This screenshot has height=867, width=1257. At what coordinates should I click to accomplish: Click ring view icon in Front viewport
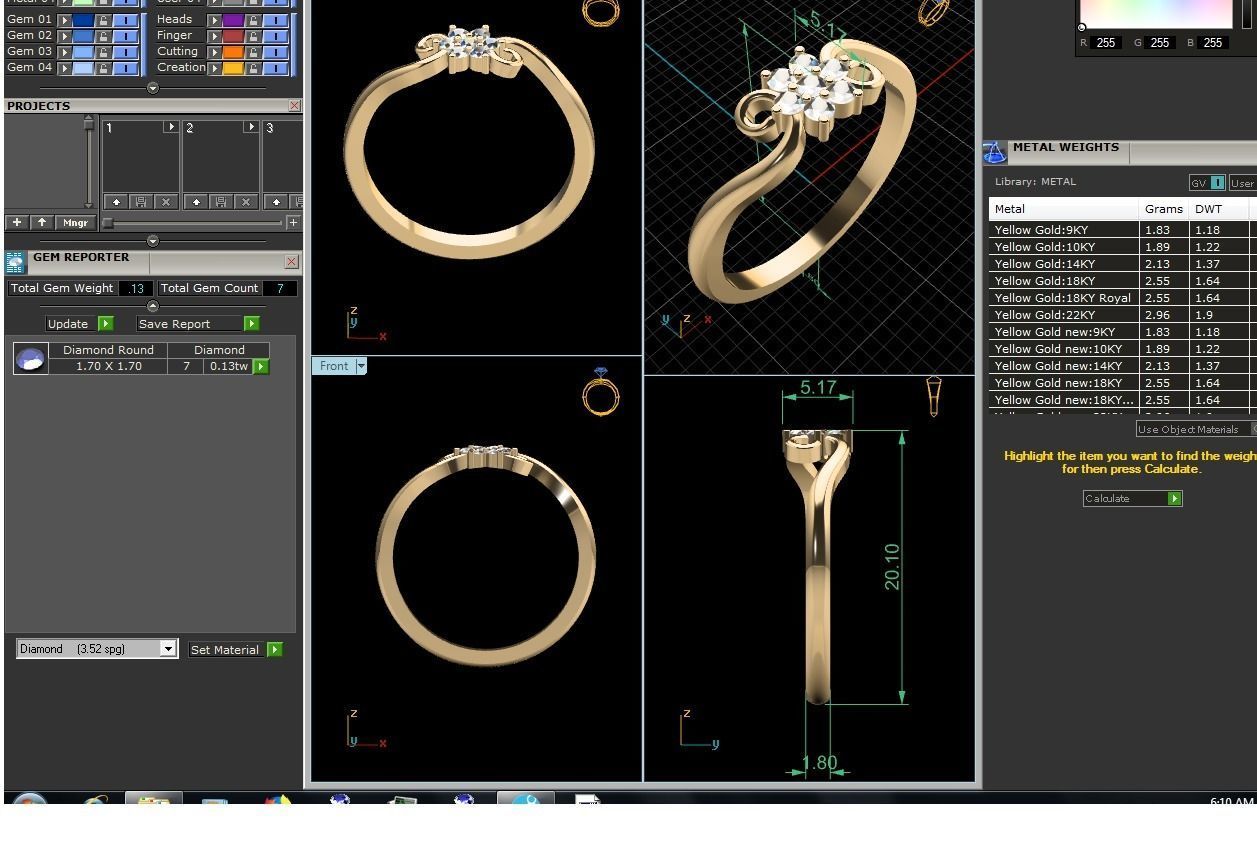click(600, 391)
